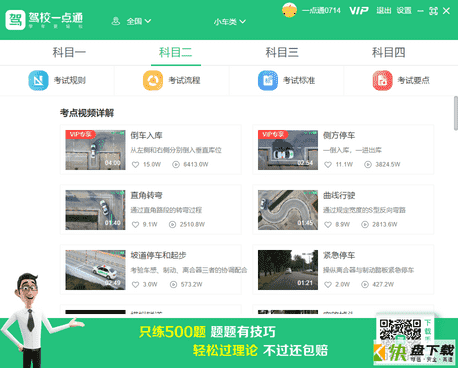Click play count icon for 倒车入库
Viewport: 458px width, 368px height.
[x=176, y=164]
